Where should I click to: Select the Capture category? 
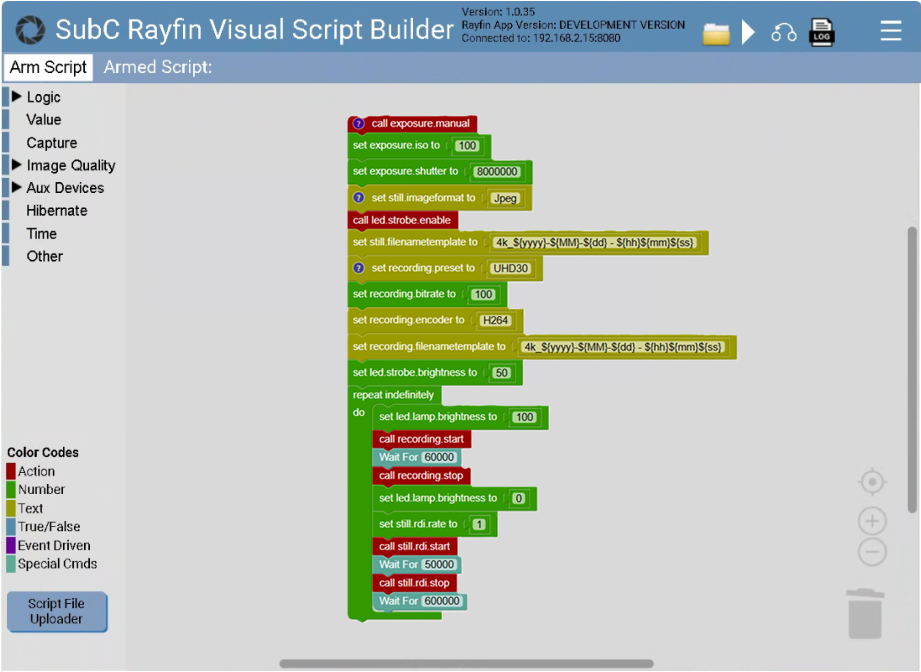click(x=51, y=143)
